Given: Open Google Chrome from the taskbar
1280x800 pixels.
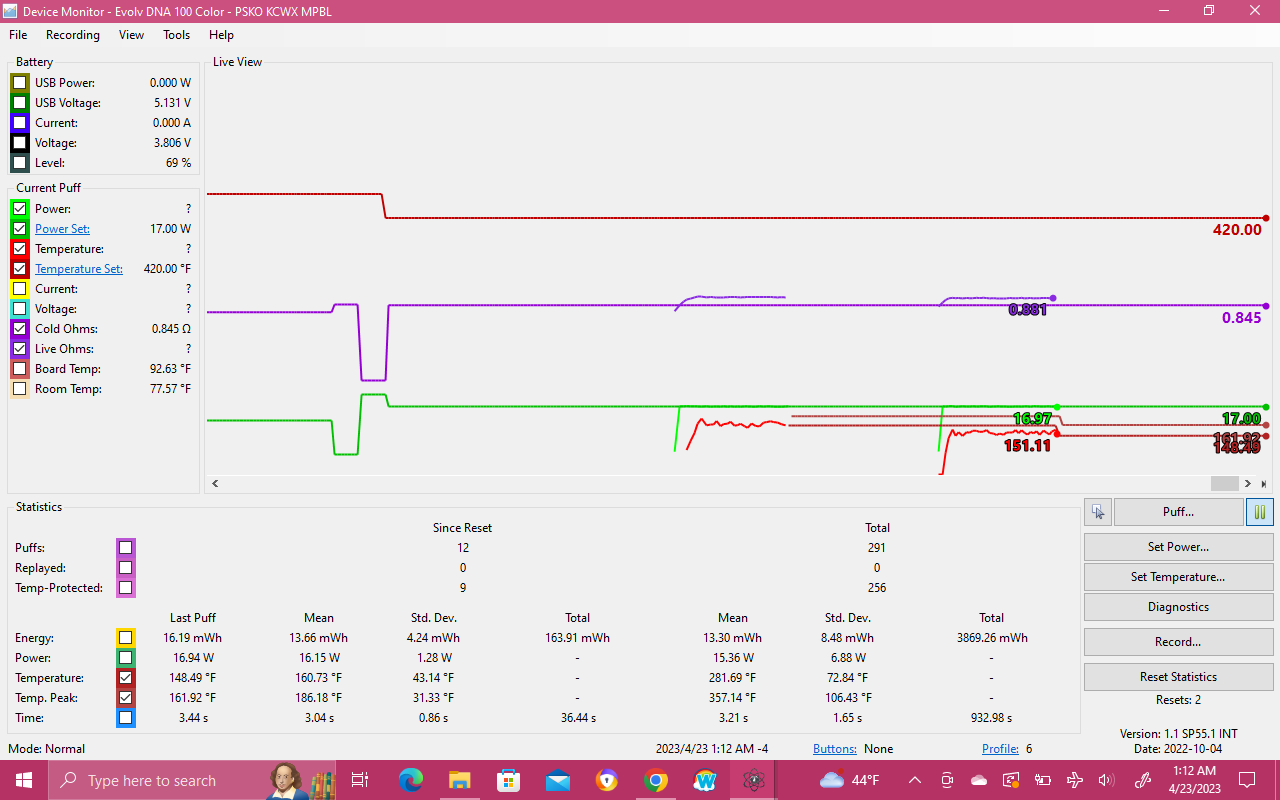Looking at the screenshot, I should (x=656, y=780).
